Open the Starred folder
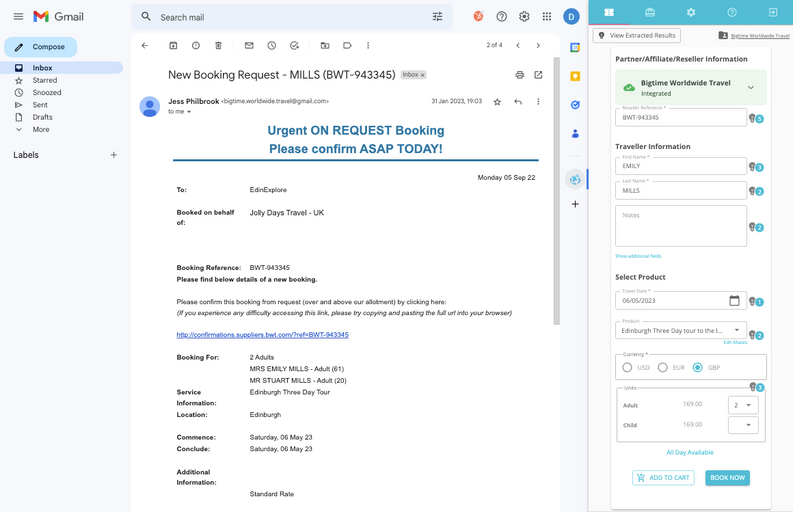Screen dimensions: 793x512 pos(45,80)
